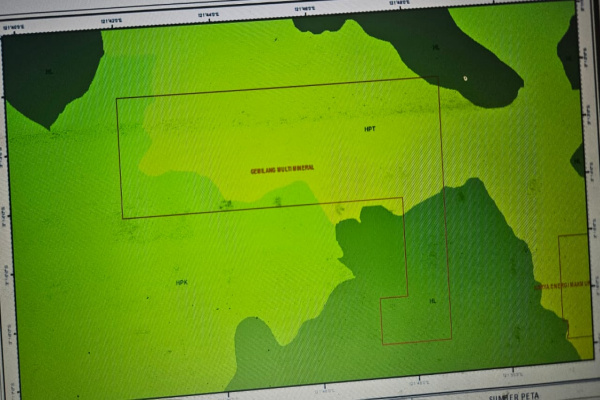The image size is (600, 400).
Task: Click the HL label inside the red concession notch
Action: (x=432, y=300)
